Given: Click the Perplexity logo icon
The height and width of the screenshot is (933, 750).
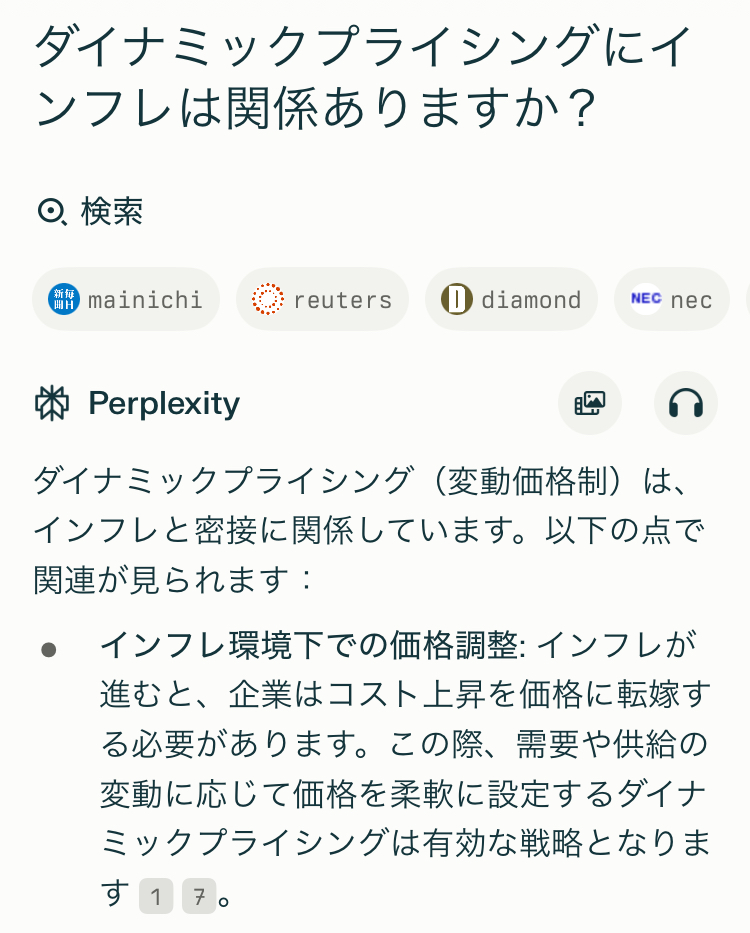Looking at the screenshot, I should coord(52,403).
